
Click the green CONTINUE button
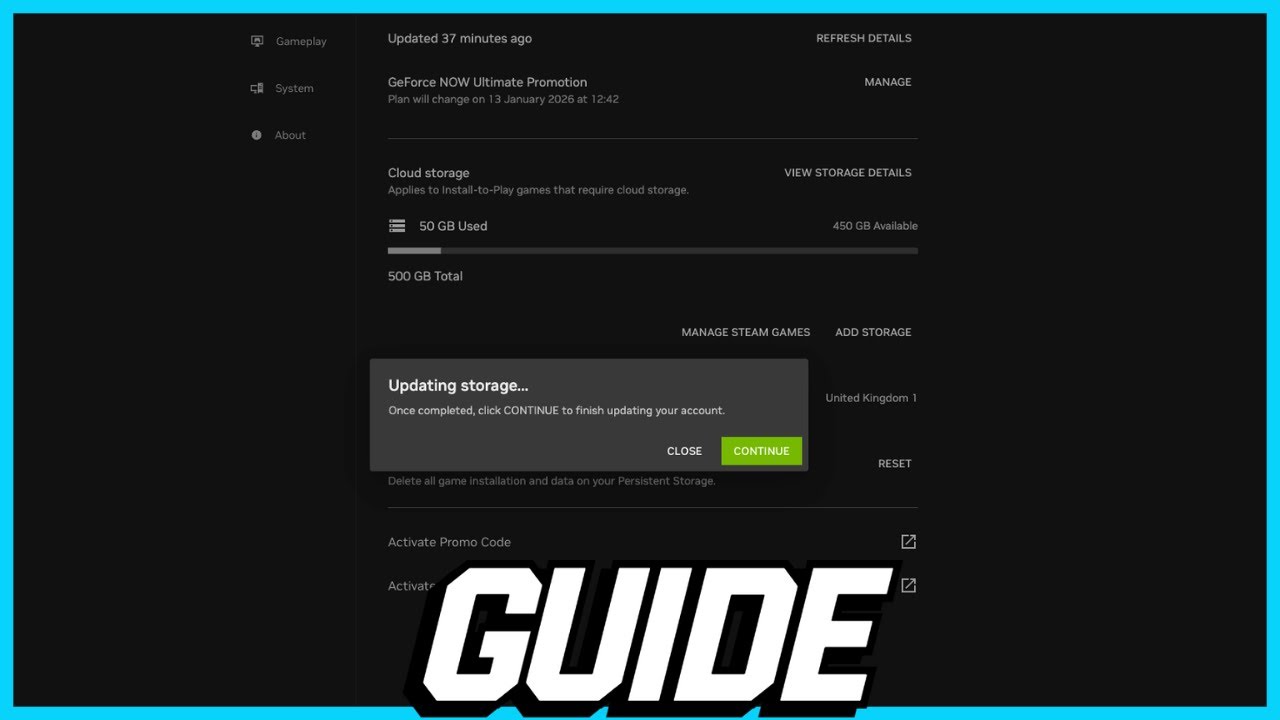(762, 451)
